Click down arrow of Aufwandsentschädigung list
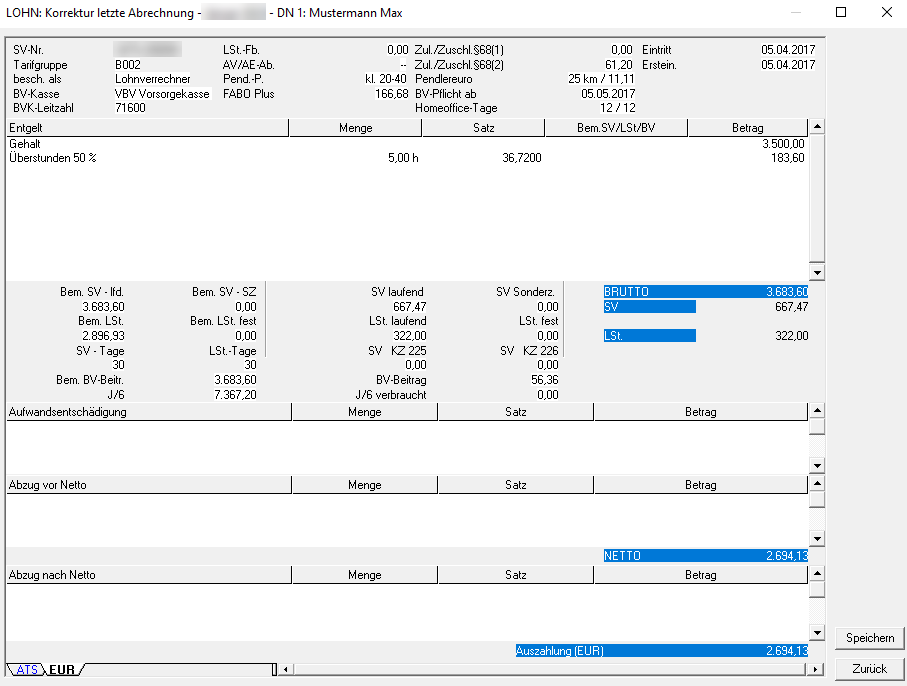 [x=817, y=466]
